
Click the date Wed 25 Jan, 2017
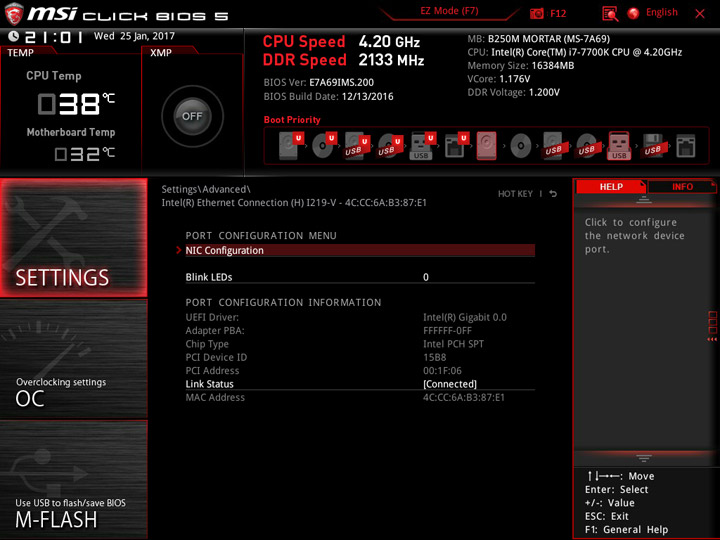coord(134,36)
